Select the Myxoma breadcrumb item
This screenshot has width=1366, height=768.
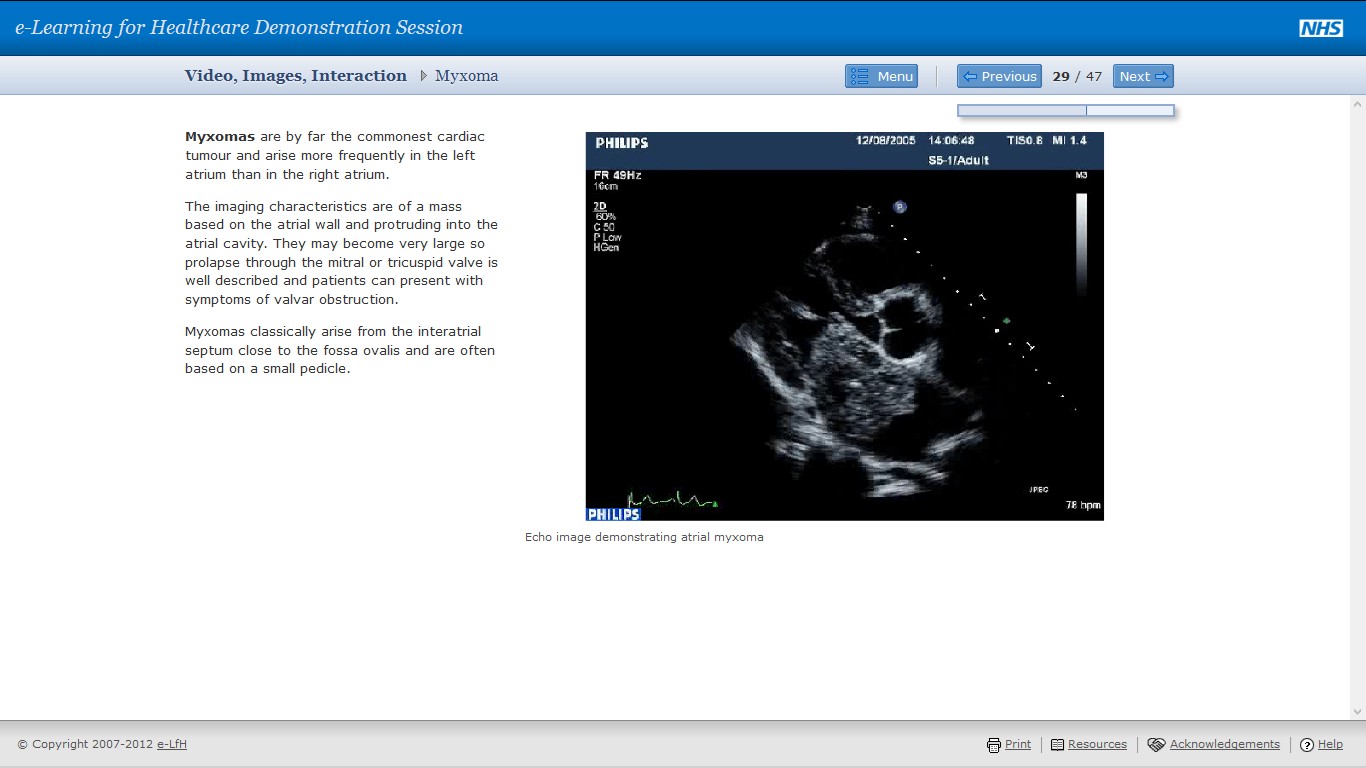coord(466,76)
